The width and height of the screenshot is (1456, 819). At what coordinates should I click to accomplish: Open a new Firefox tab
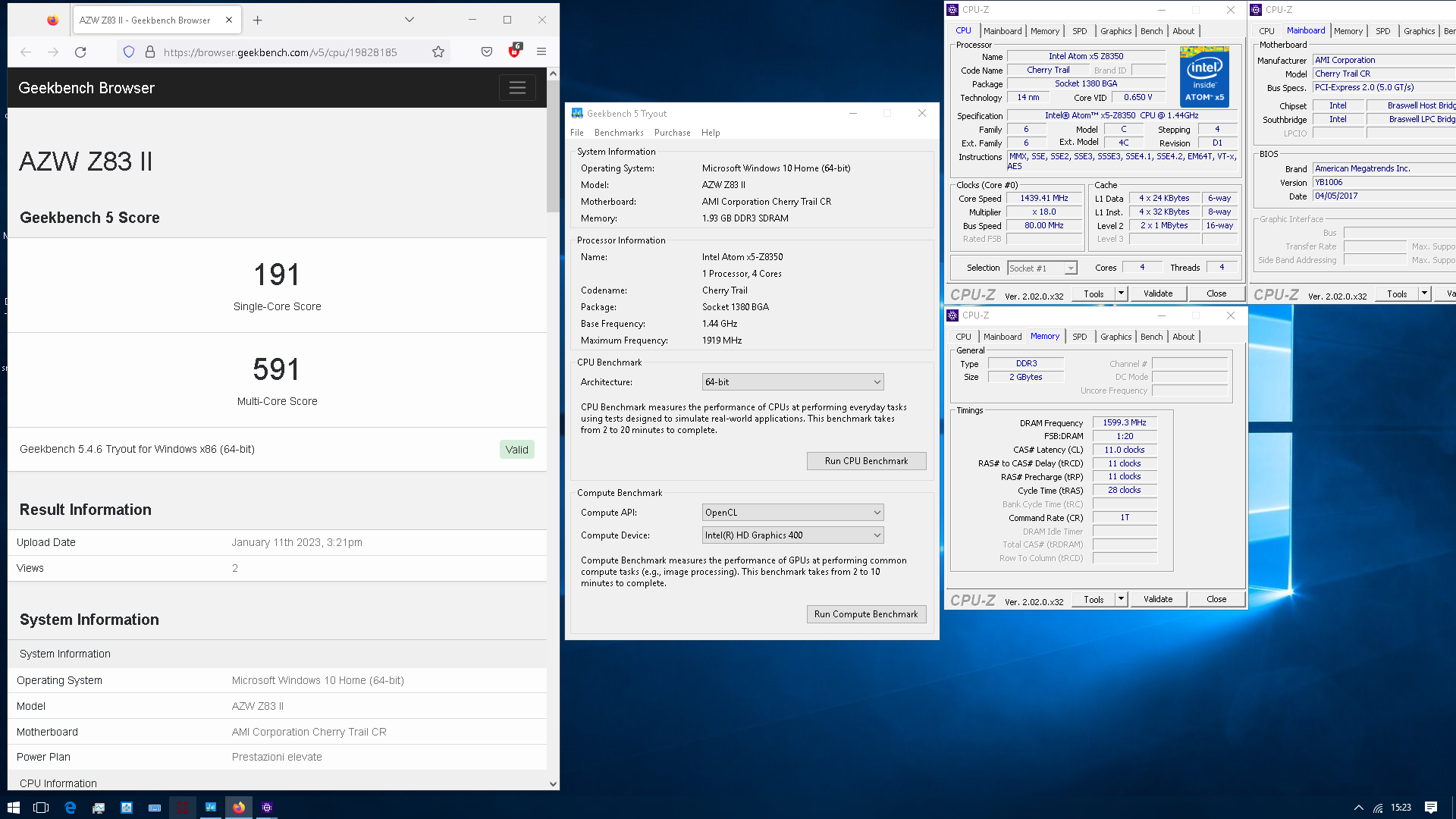tap(258, 20)
